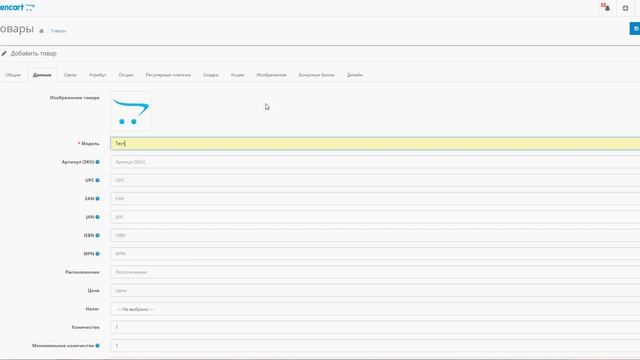640x360 pixels.
Task: Show help tooltip for MPN
Action: coord(98,254)
